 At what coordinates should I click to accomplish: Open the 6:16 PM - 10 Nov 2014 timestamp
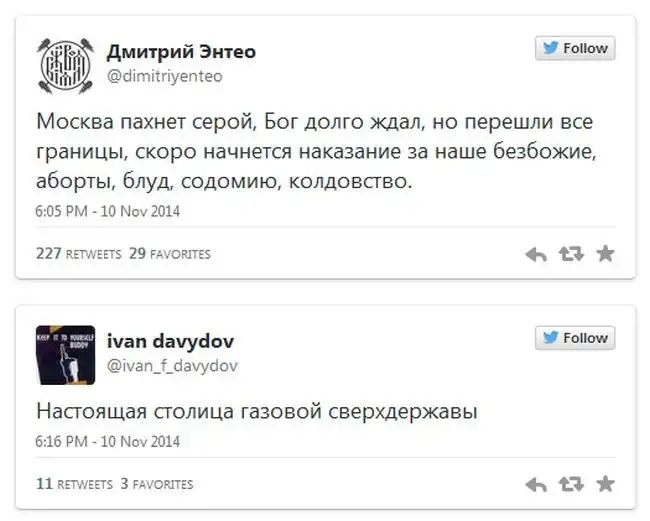[108, 440]
